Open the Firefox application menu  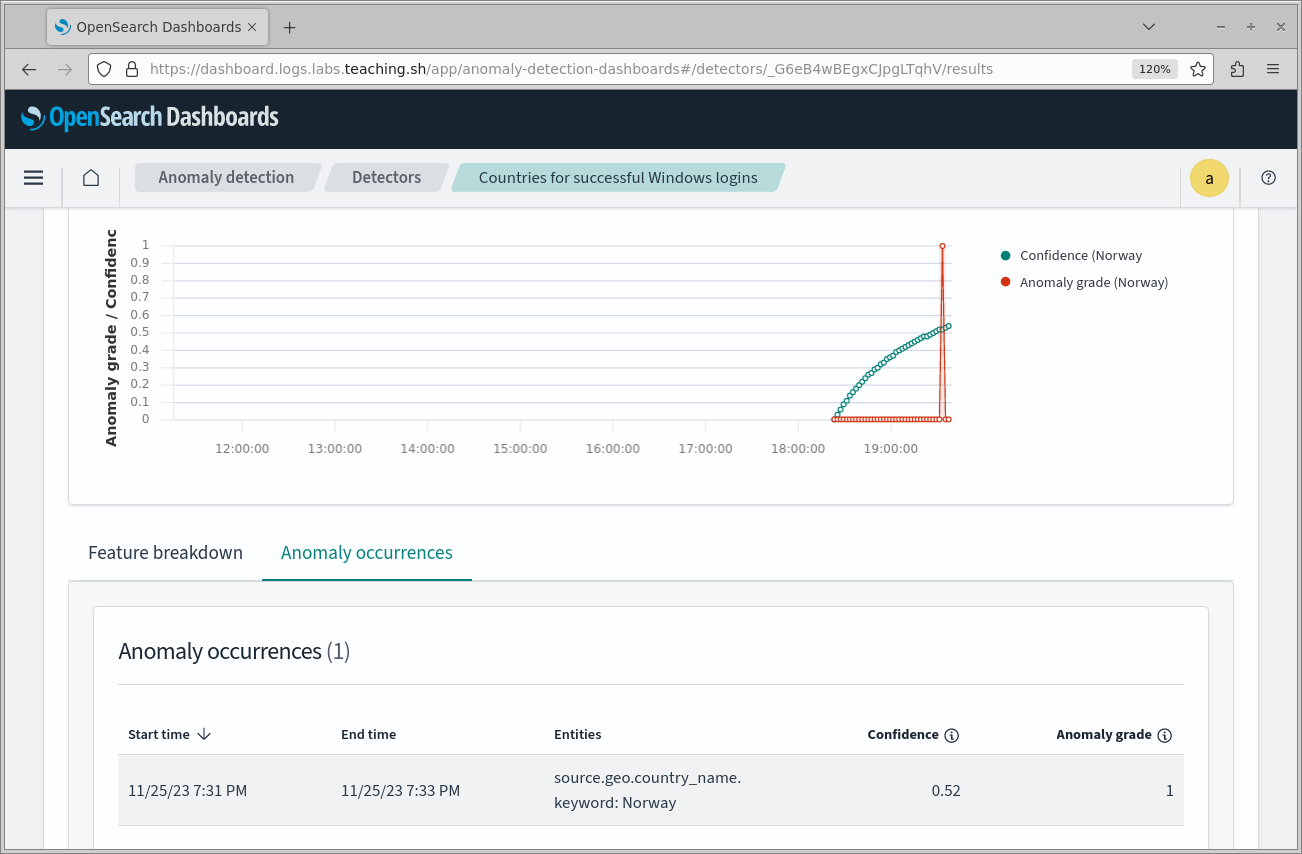(x=1273, y=69)
